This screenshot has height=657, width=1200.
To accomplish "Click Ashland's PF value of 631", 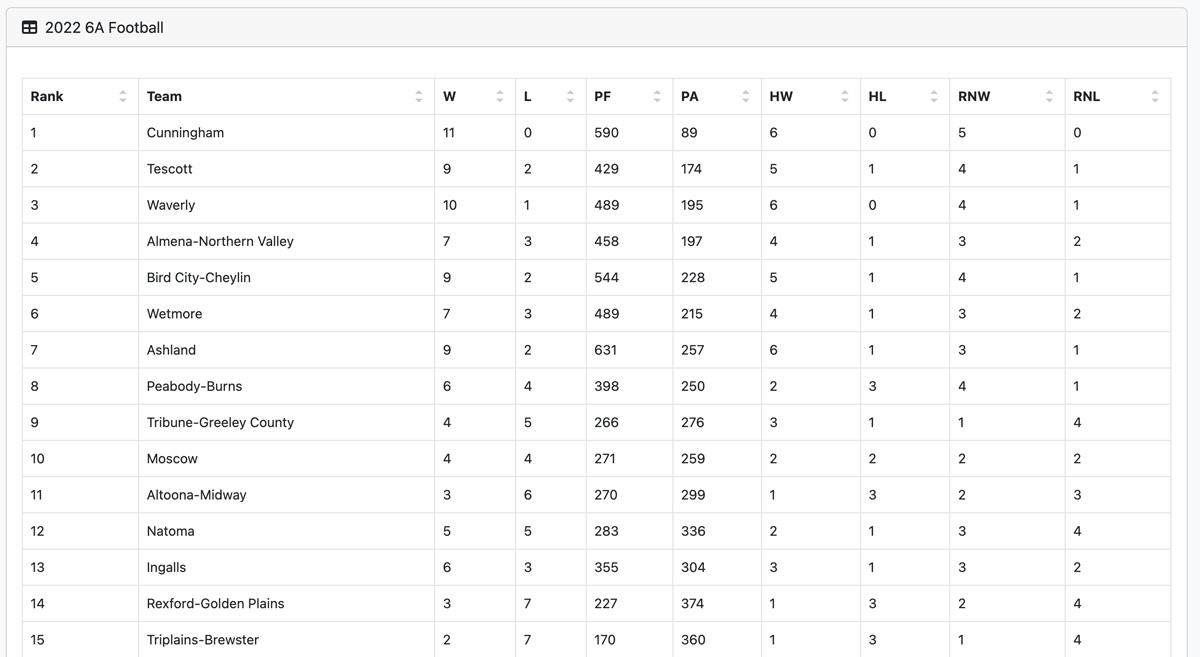I will (x=605, y=350).
